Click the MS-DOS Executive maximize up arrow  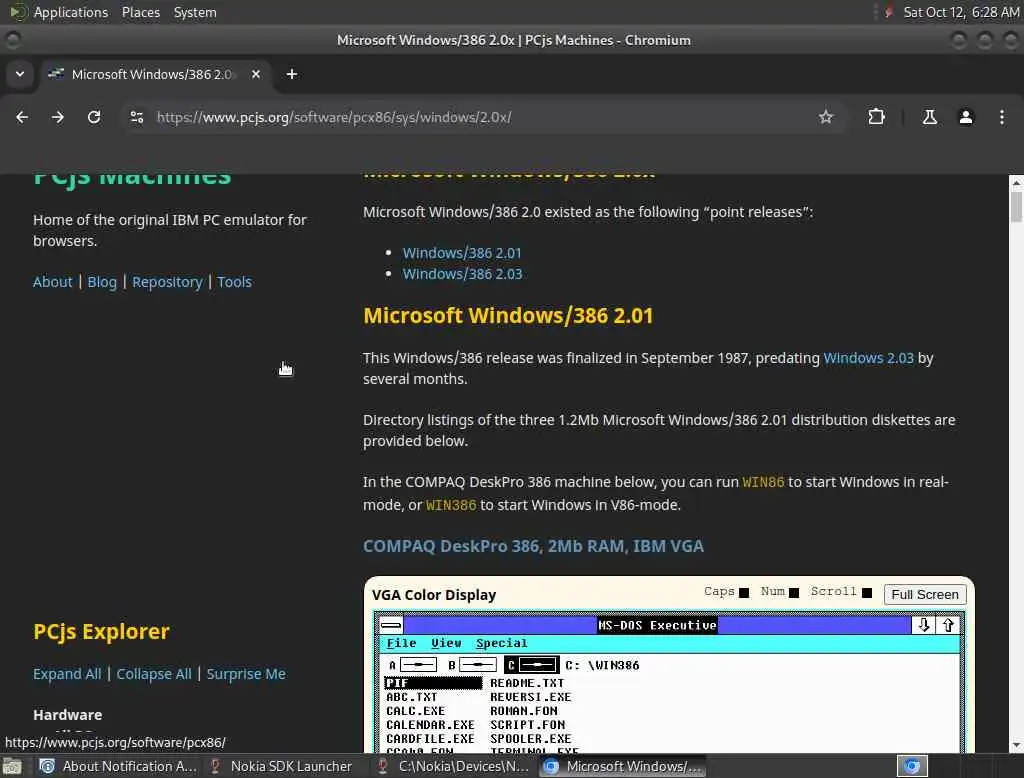948,625
